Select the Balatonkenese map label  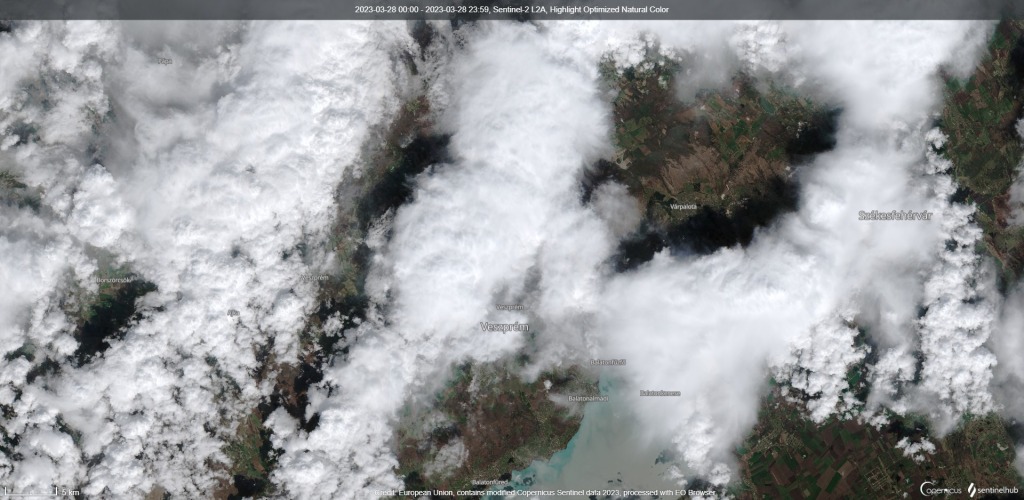tap(660, 392)
